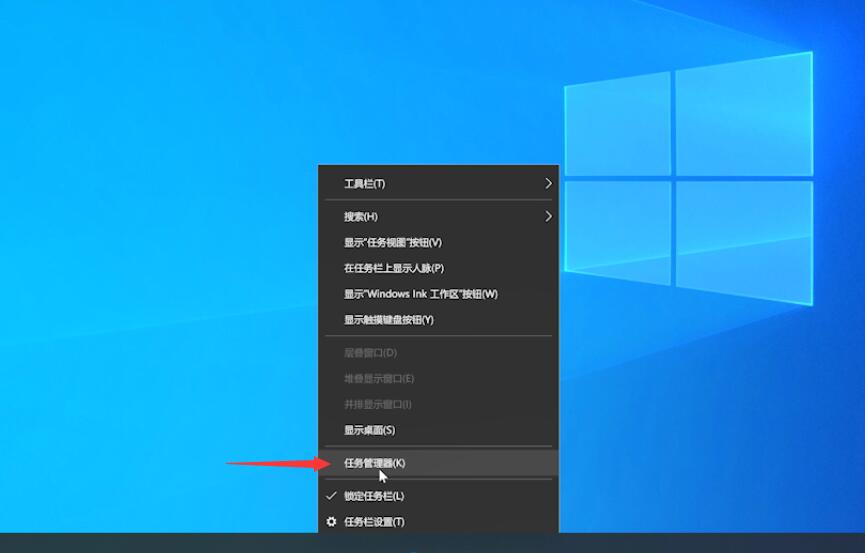Open 任务管理器(K) from the menu
The height and width of the screenshot is (553, 865).
(x=438, y=463)
